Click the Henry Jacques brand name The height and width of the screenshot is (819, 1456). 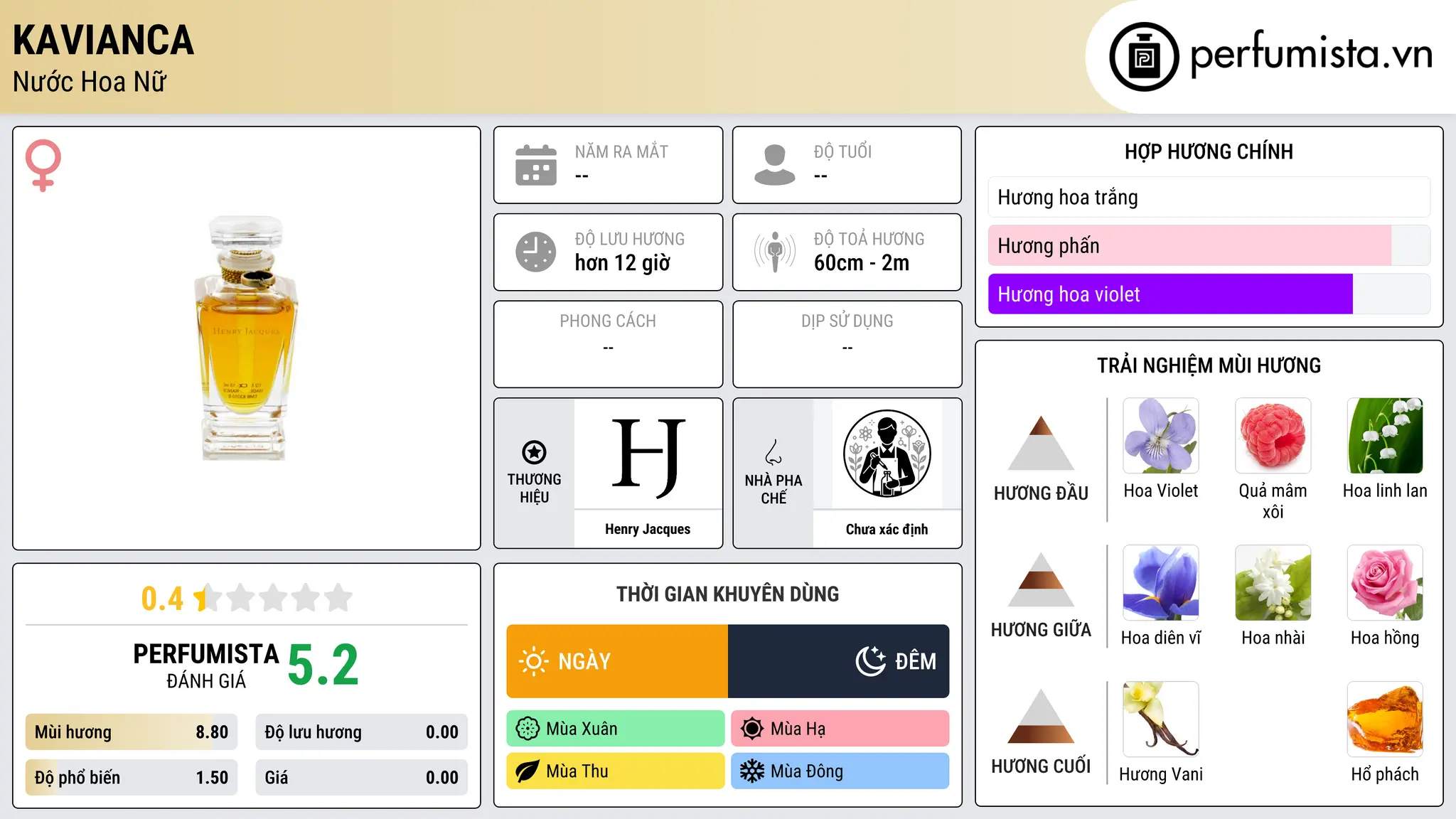(x=648, y=529)
